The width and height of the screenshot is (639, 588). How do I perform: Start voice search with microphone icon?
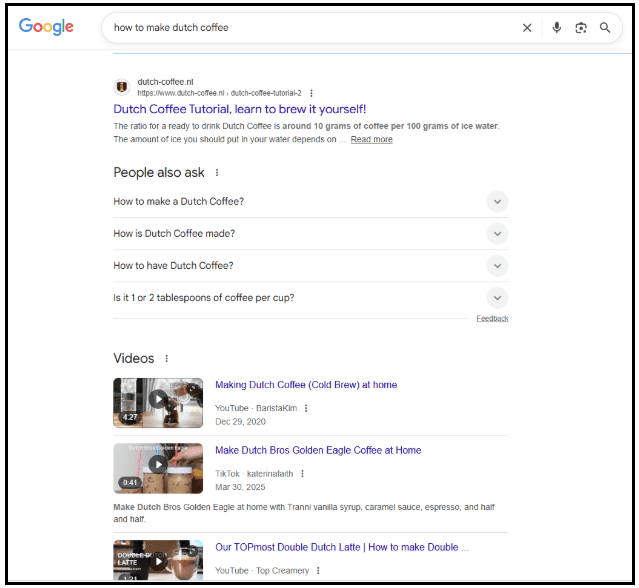(x=556, y=28)
